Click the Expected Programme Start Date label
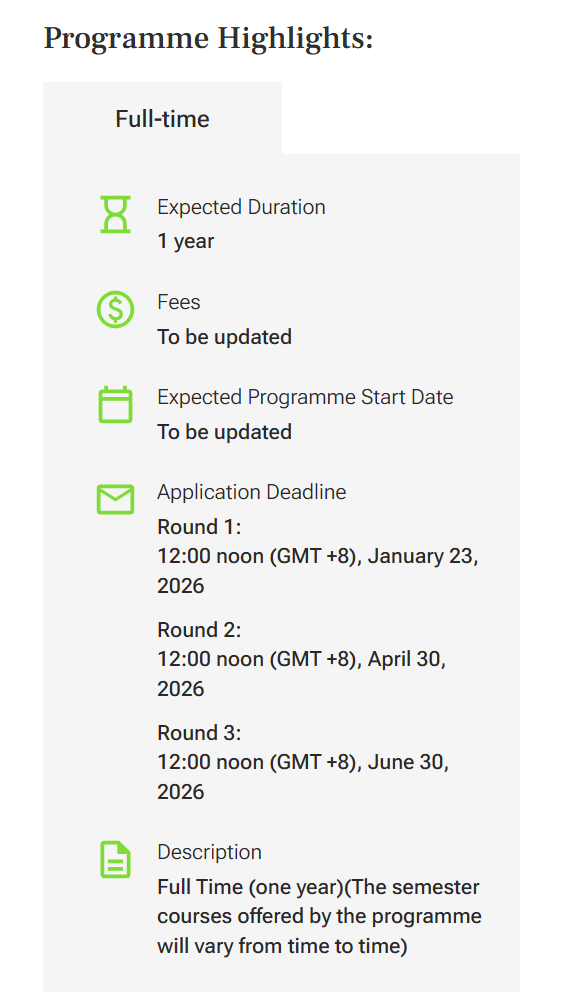578x992 pixels. click(x=305, y=397)
